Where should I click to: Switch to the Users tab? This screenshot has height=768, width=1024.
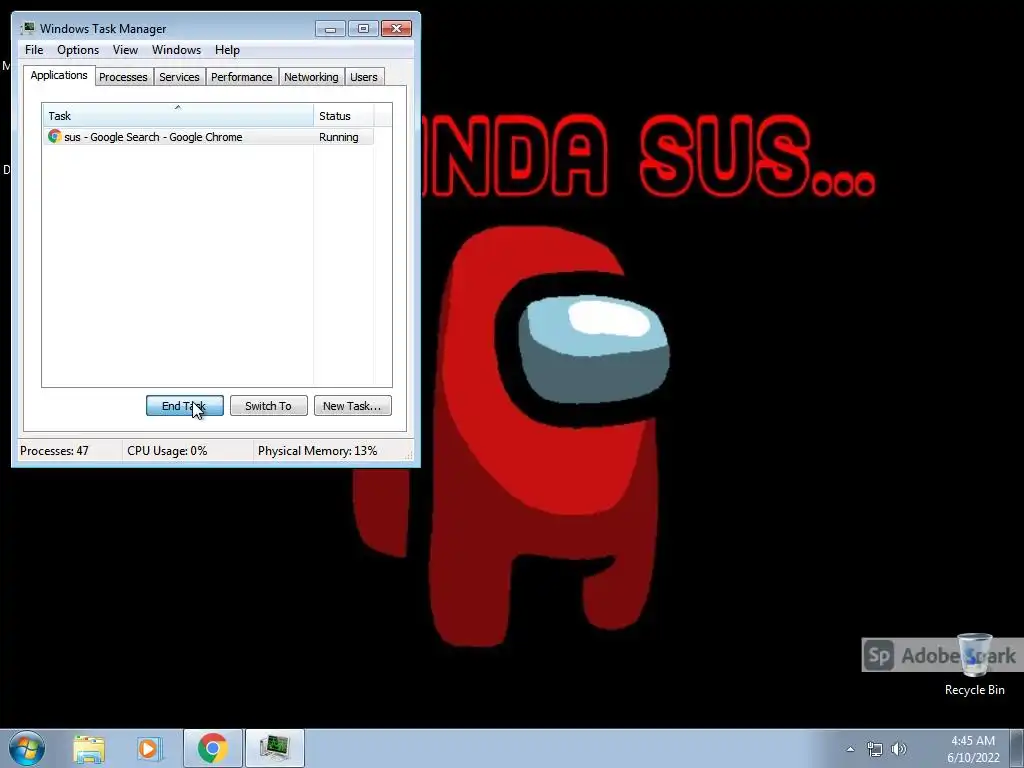click(364, 77)
